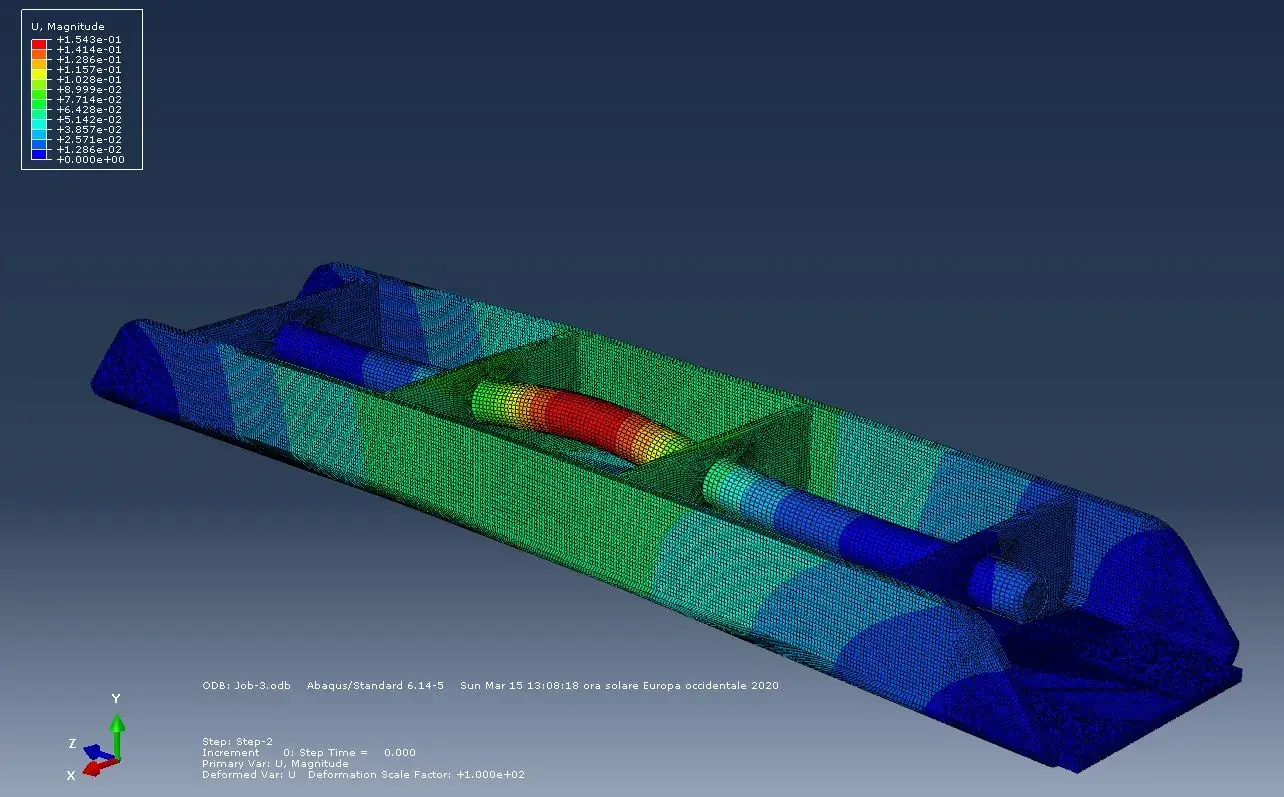The image size is (1284, 797).
Task: Click the 'Primary Var: U, Magnitude' line
Action: click(275, 763)
